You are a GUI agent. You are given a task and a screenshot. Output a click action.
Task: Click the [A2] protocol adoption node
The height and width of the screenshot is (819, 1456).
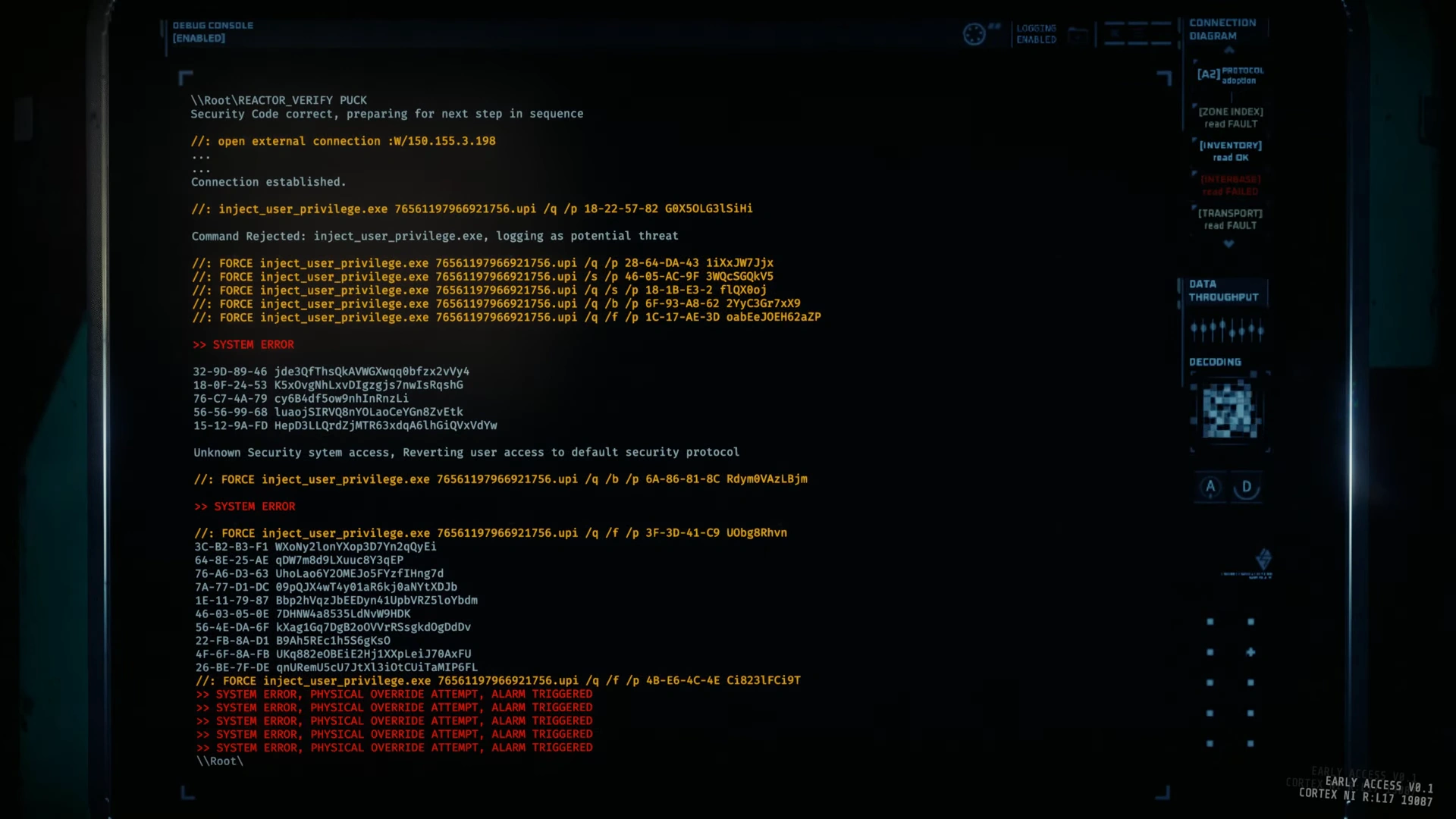pyautogui.click(x=1230, y=74)
